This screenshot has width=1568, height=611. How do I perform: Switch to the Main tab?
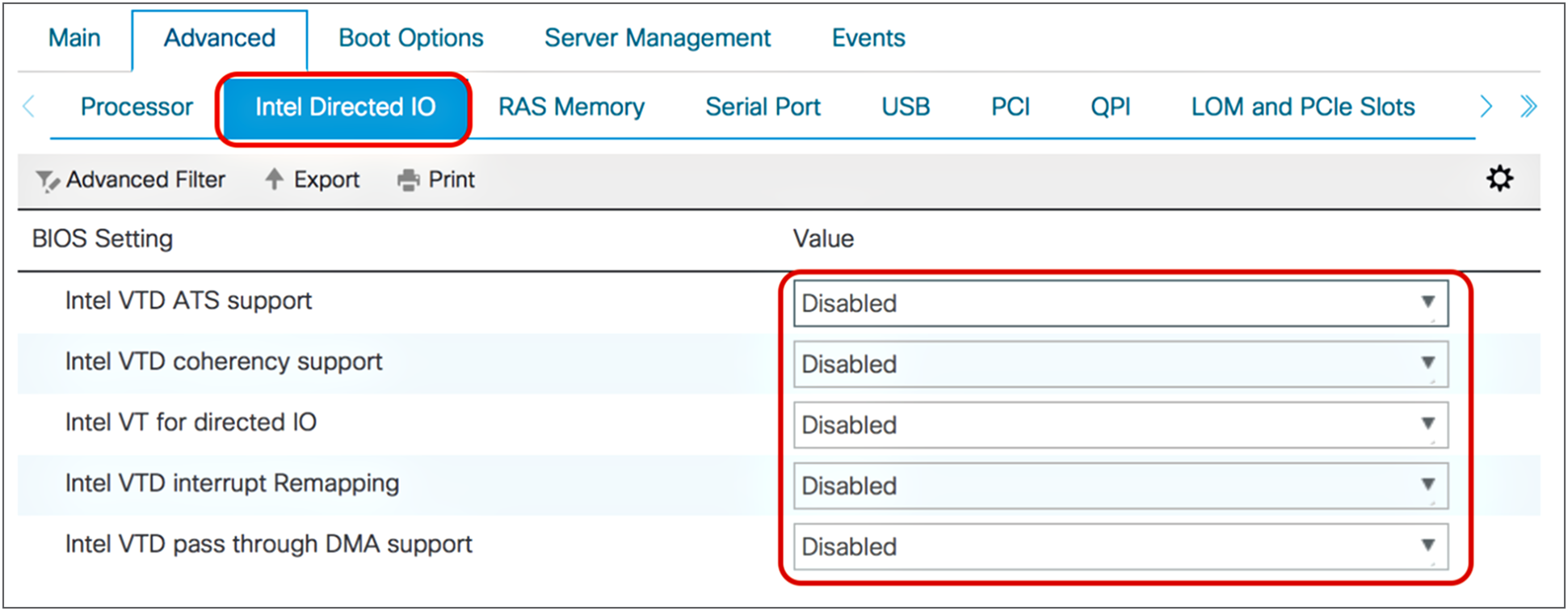click(x=74, y=38)
